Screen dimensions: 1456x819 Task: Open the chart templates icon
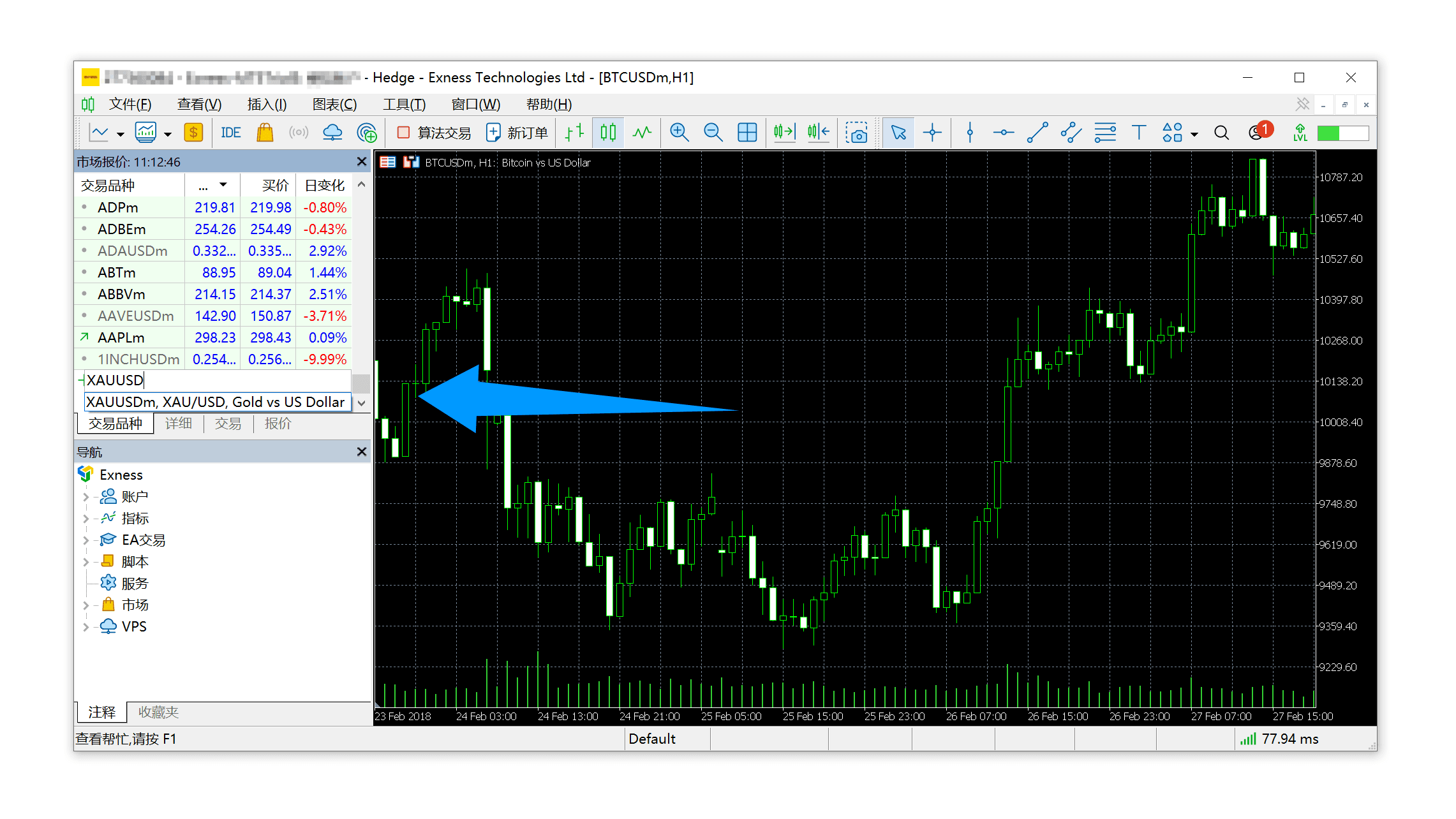click(x=145, y=133)
